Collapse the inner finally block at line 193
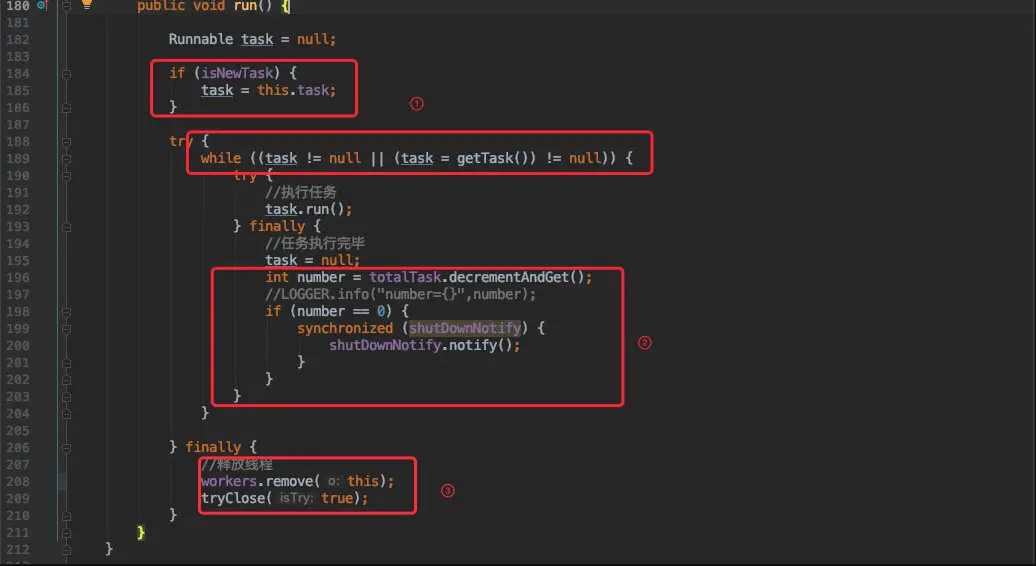The height and width of the screenshot is (566, 1036). point(66,227)
